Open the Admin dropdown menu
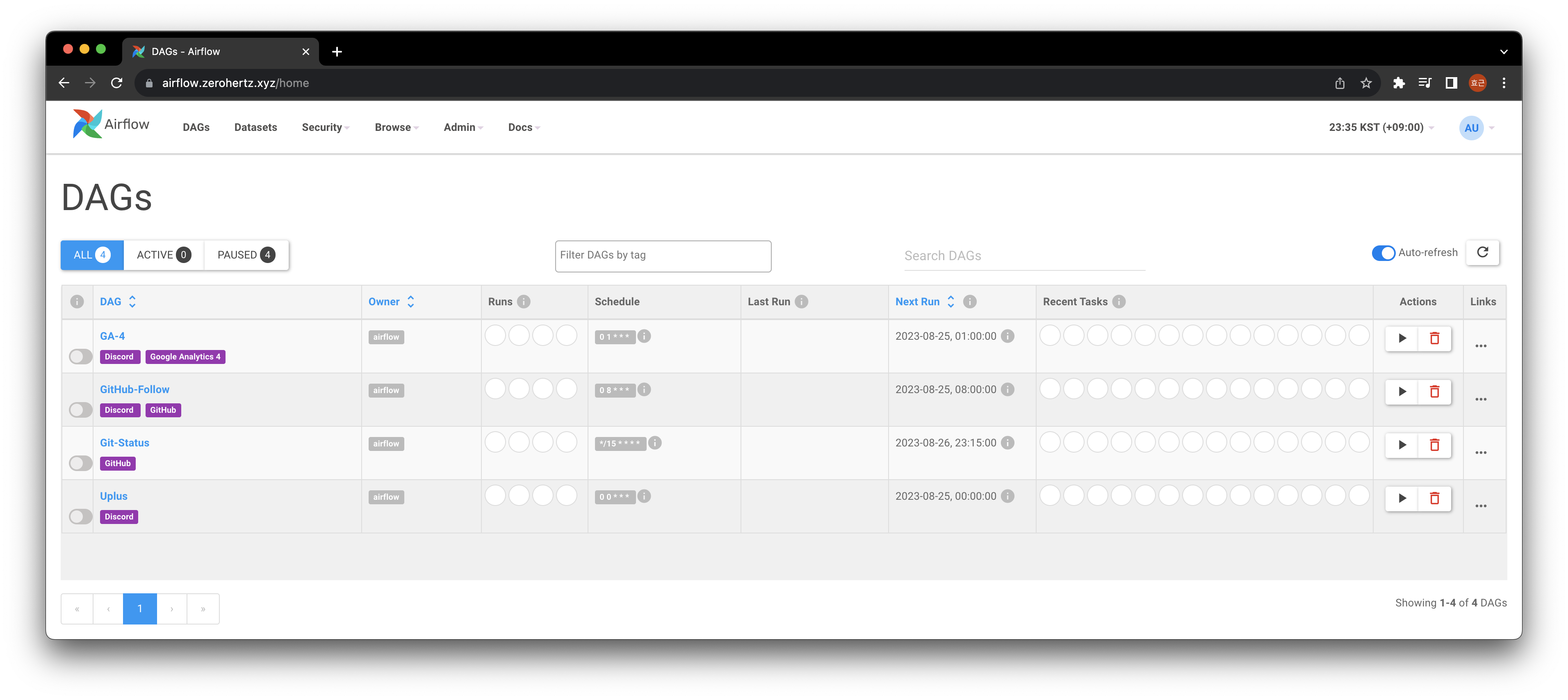The width and height of the screenshot is (1568, 700). point(463,127)
